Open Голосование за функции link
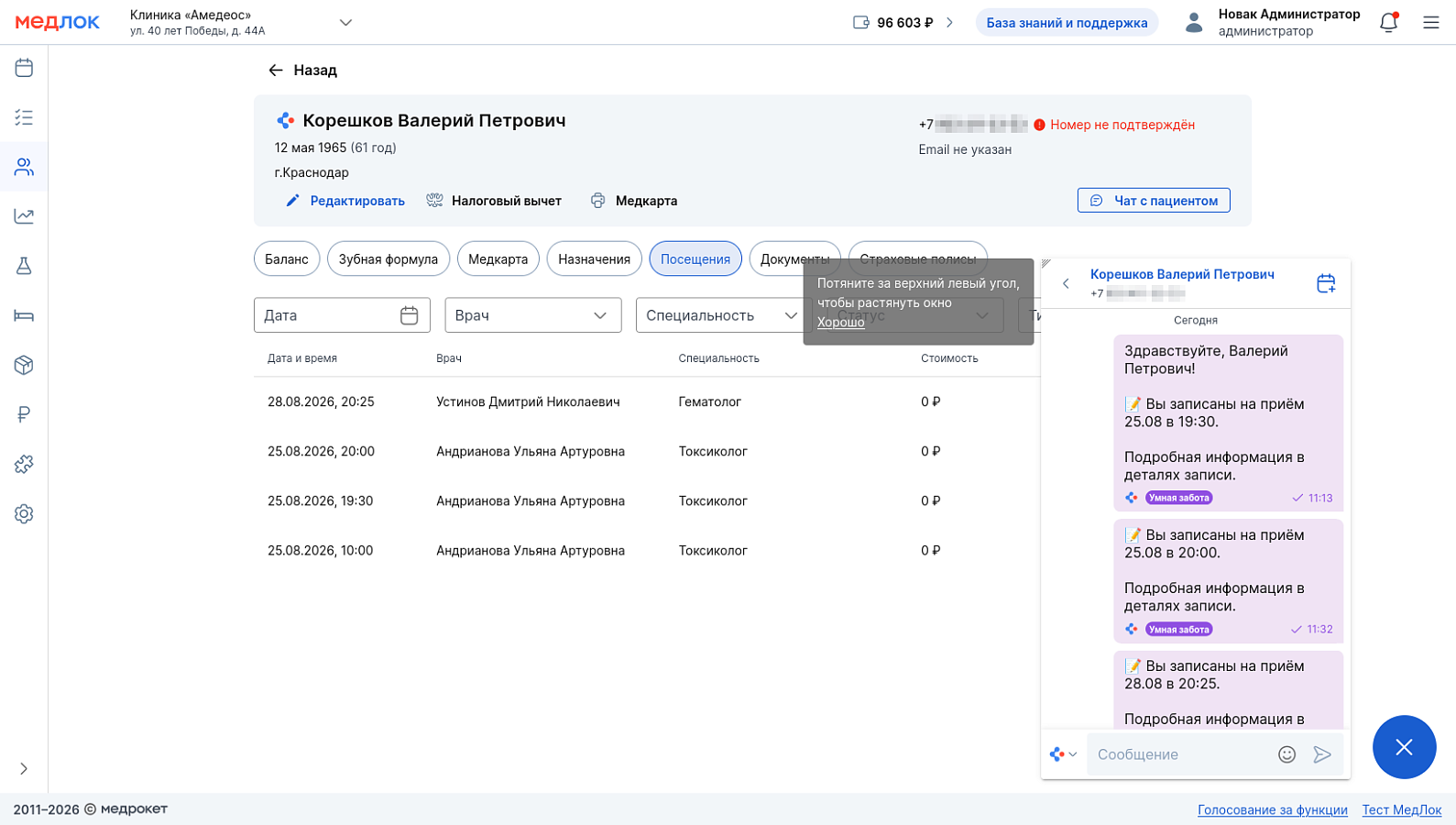This screenshot has height=825, width=1456. point(1273,809)
